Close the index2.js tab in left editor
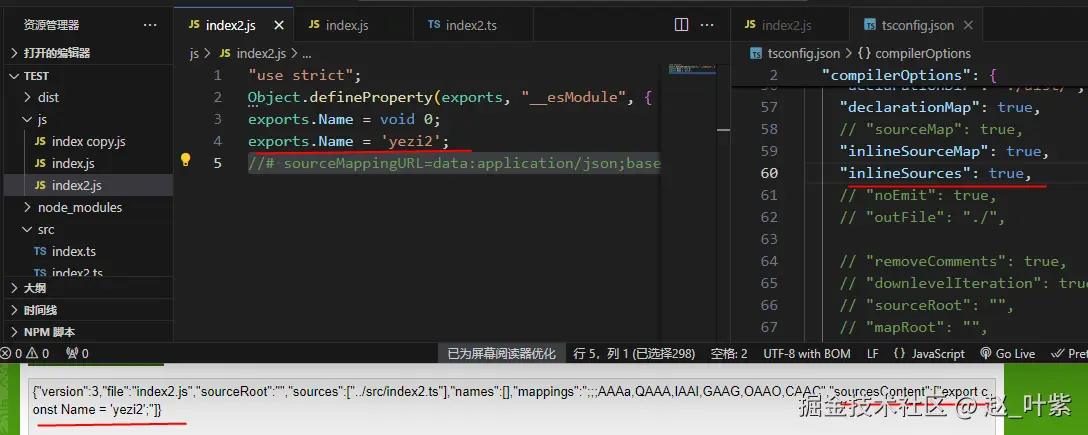The image size is (1088, 435). coord(279,25)
